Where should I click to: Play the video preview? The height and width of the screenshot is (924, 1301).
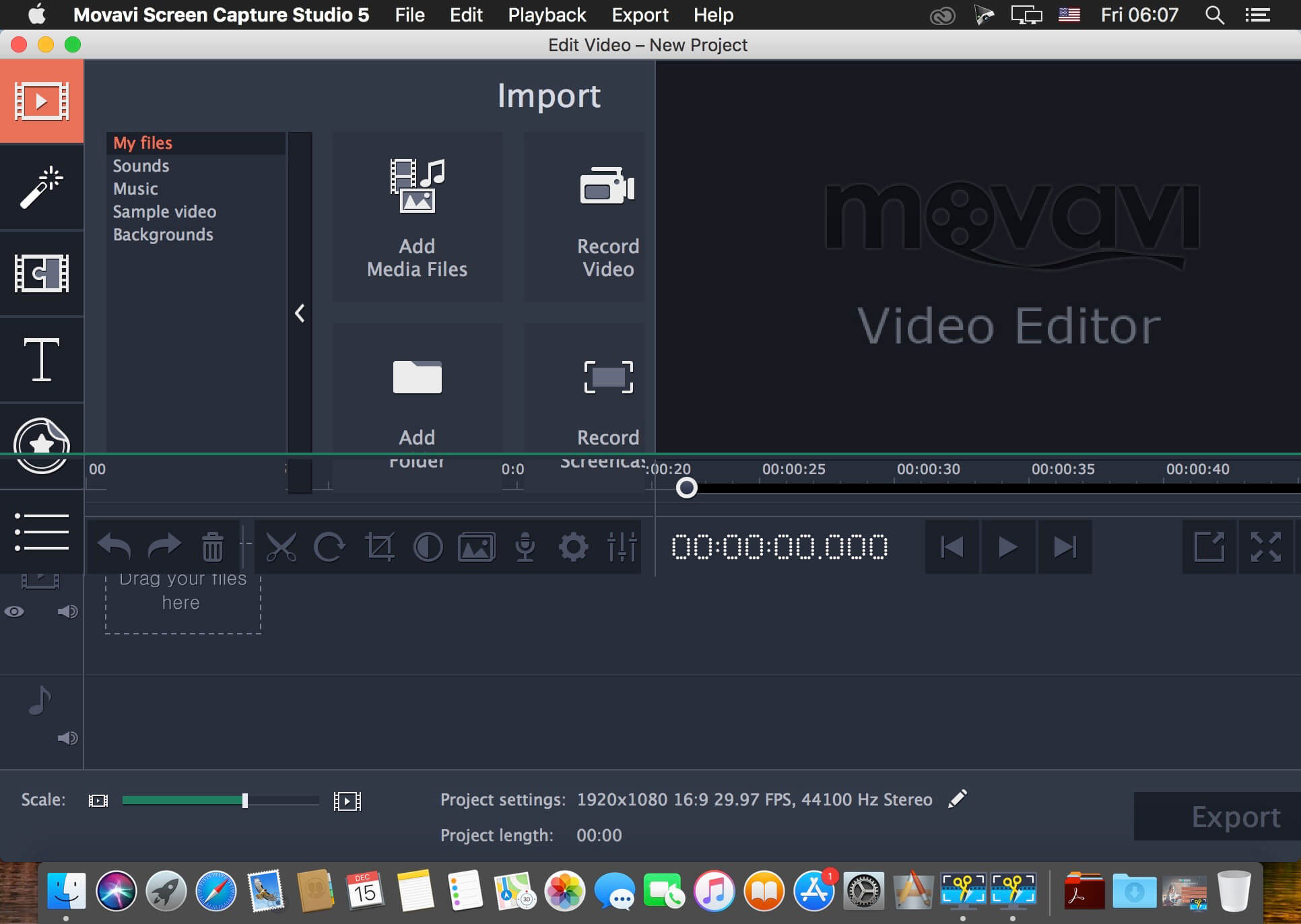(1008, 547)
